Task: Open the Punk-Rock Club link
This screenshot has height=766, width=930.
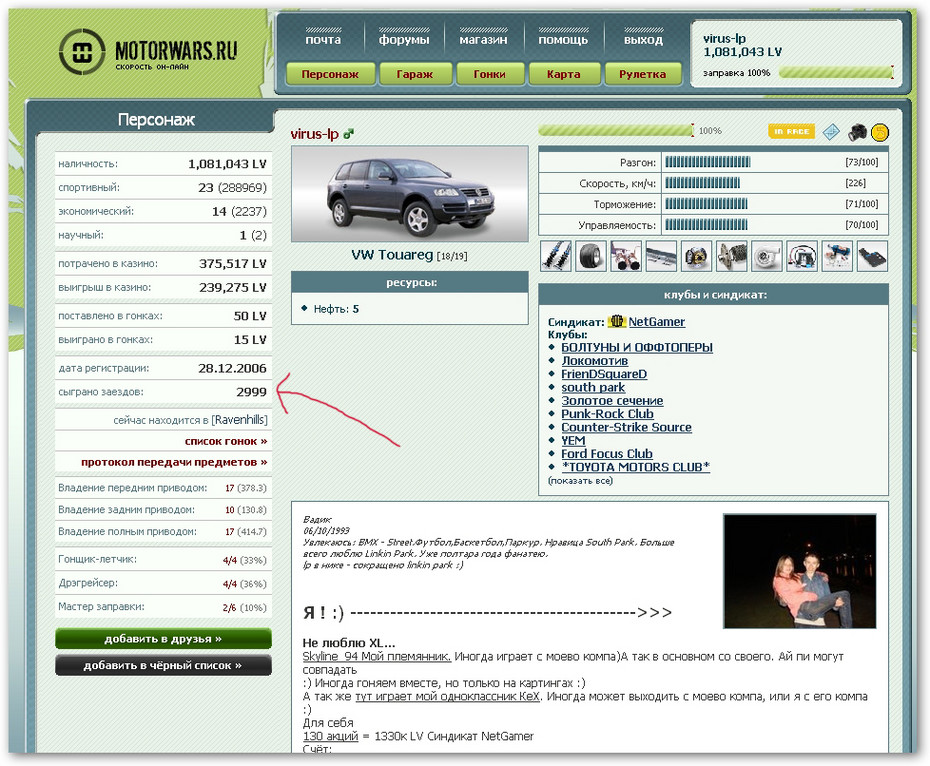Action: pos(607,414)
